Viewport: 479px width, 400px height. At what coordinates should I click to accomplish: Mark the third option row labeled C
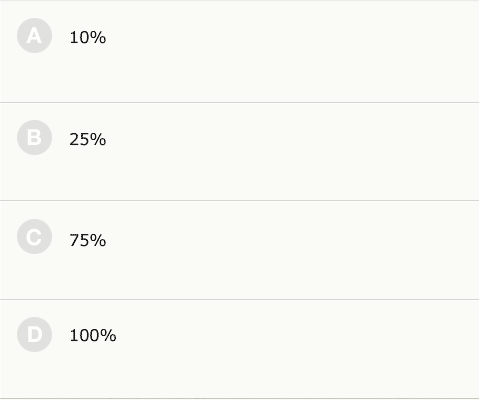click(x=239, y=250)
